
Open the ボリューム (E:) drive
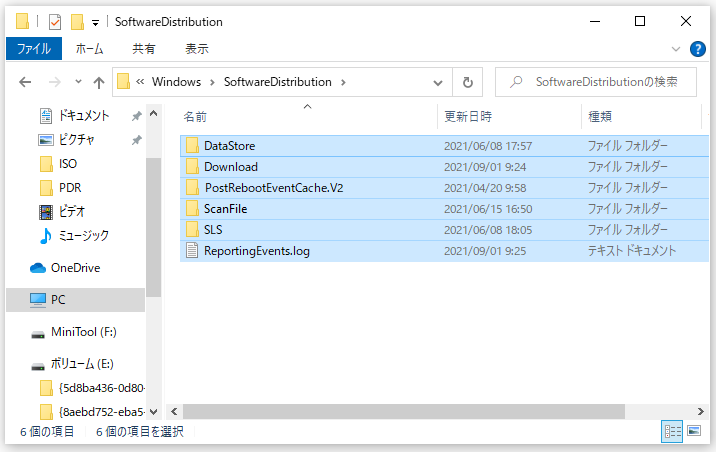[x=82, y=364]
